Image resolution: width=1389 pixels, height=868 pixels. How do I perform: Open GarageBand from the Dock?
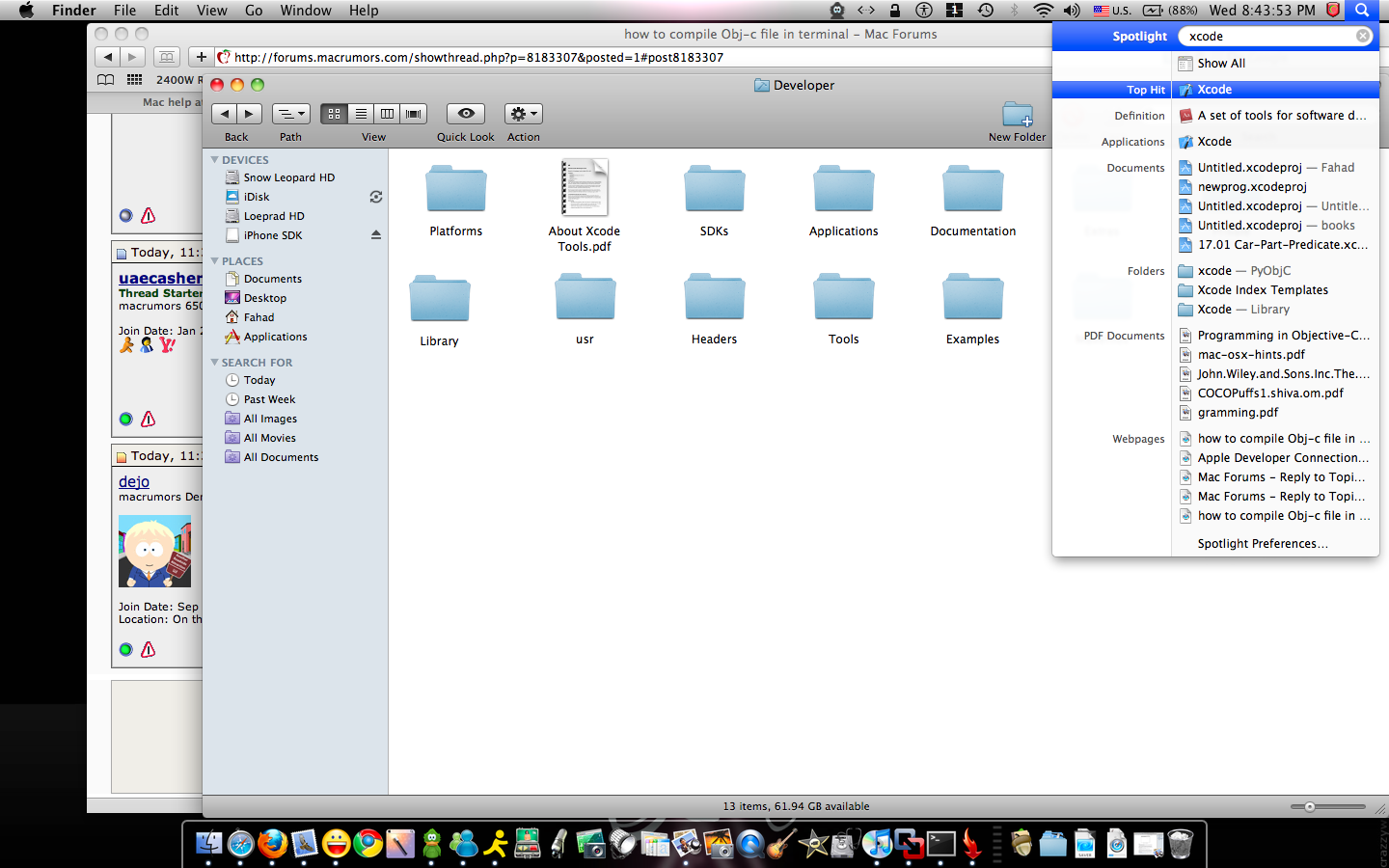(781, 844)
